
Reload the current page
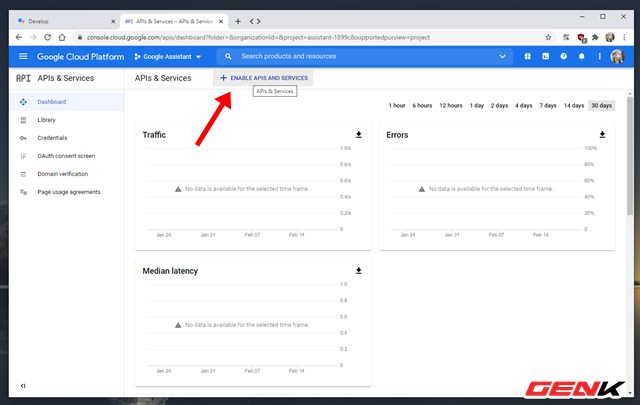click(x=47, y=37)
